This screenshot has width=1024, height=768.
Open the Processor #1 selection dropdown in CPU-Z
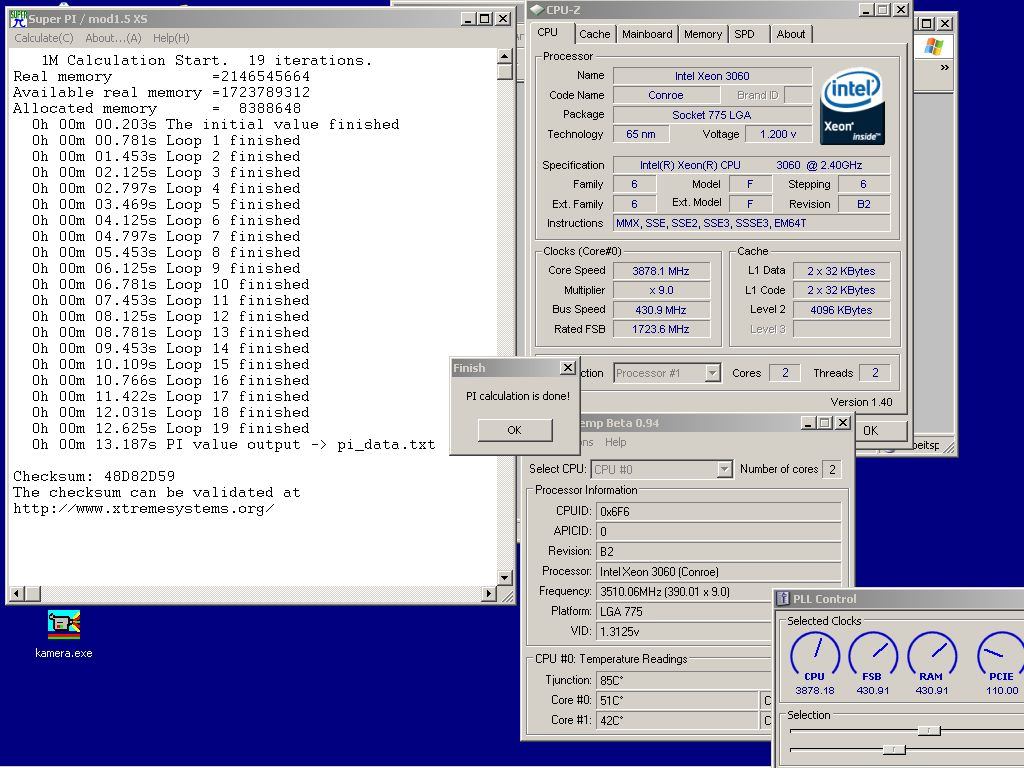[x=667, y=373]
